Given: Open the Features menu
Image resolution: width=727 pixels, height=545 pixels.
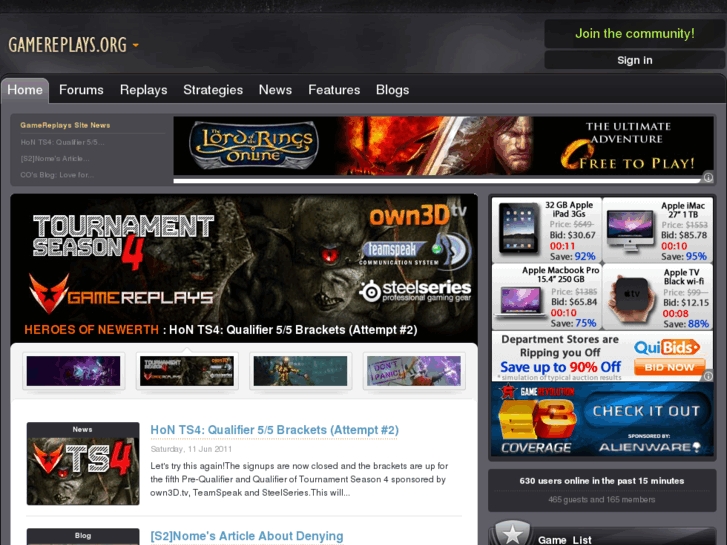Looking at the screenshot, I should point(334,90).
